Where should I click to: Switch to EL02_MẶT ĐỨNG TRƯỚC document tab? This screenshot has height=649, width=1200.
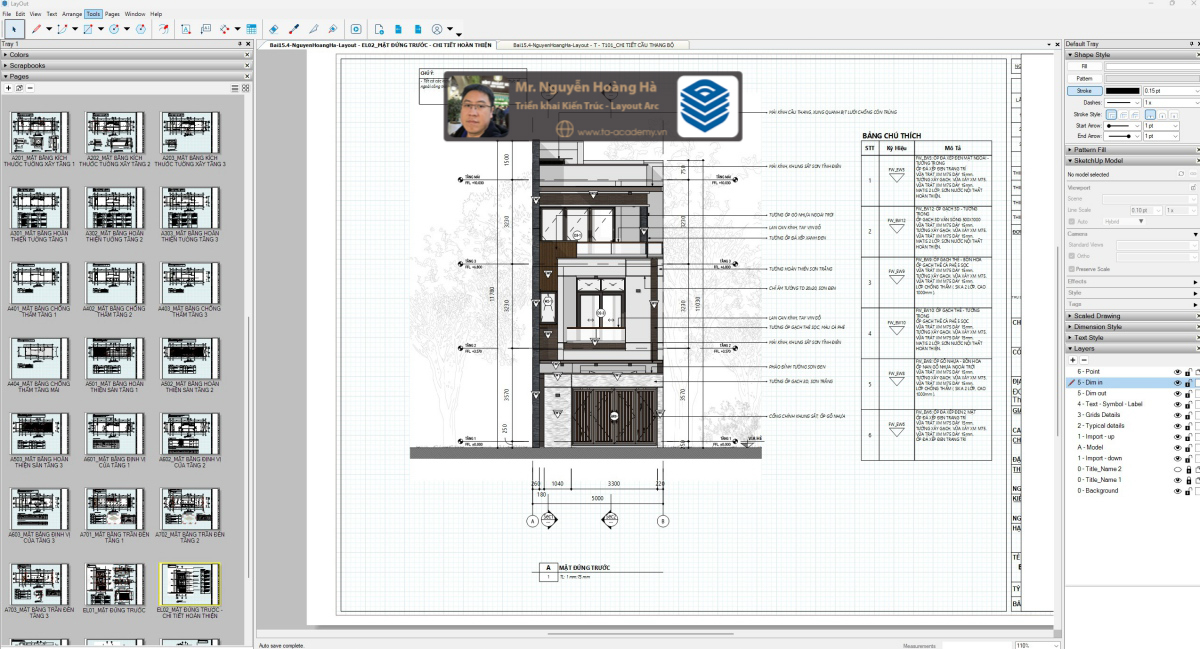point(380,46)
